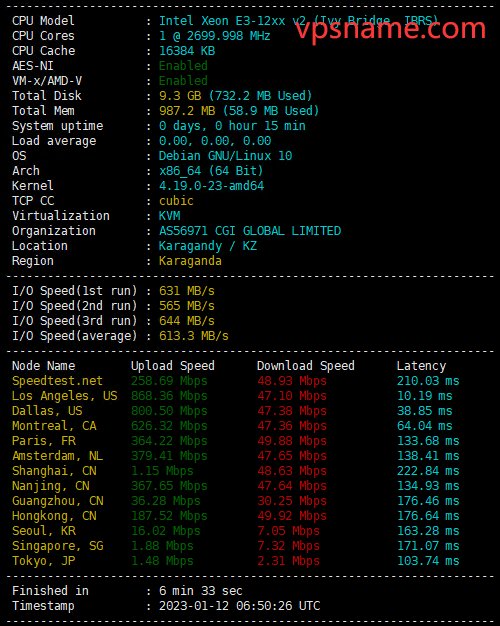Click the kernel version 4.19.0-23-amd64
Viewport: 500px width, 626px height.
(211, 186)
